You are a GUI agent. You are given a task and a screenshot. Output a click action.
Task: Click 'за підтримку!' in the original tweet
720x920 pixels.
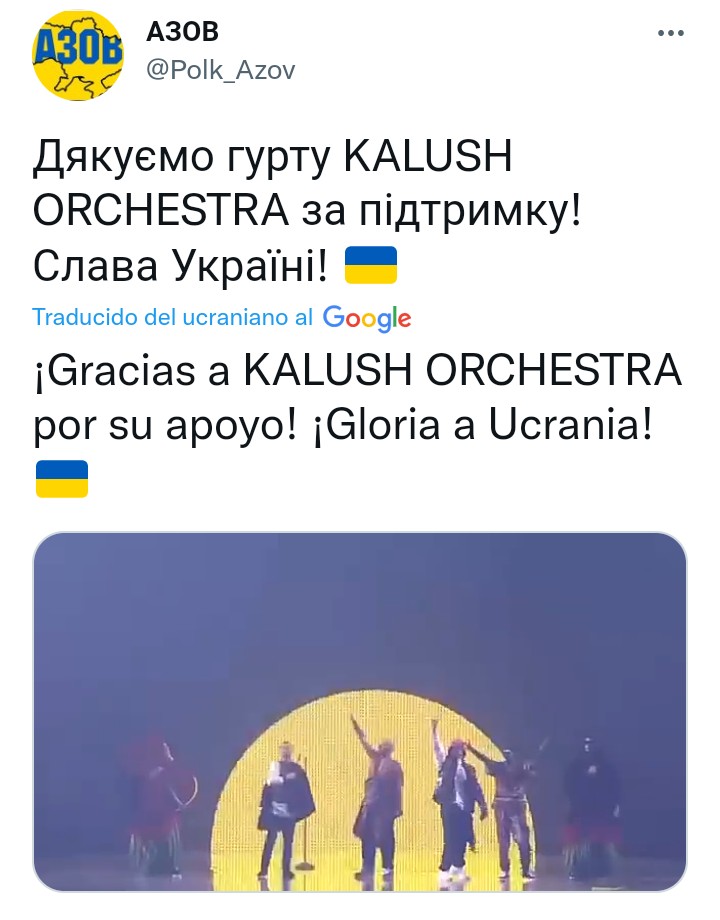point(441,211)
